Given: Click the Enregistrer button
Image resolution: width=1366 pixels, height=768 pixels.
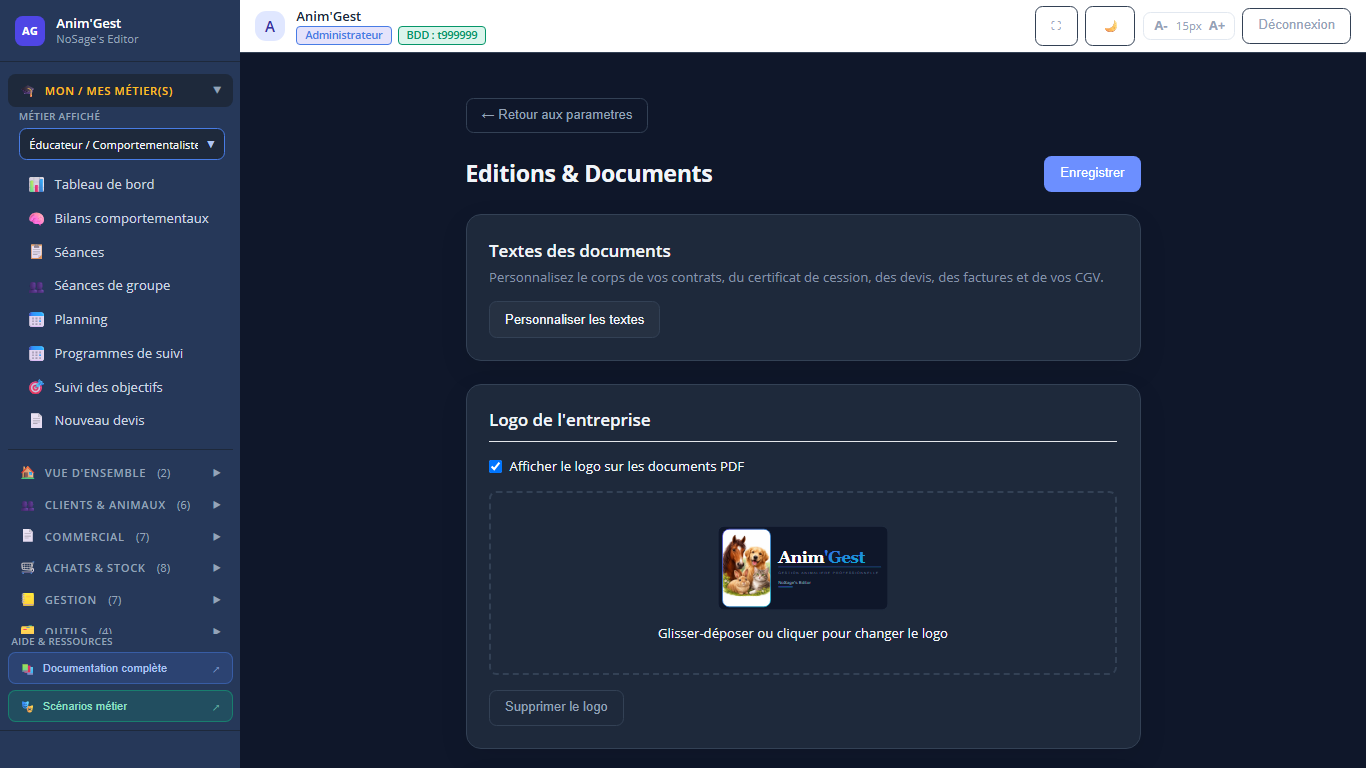Looking at the screenshot, I should pos(1092,174).
